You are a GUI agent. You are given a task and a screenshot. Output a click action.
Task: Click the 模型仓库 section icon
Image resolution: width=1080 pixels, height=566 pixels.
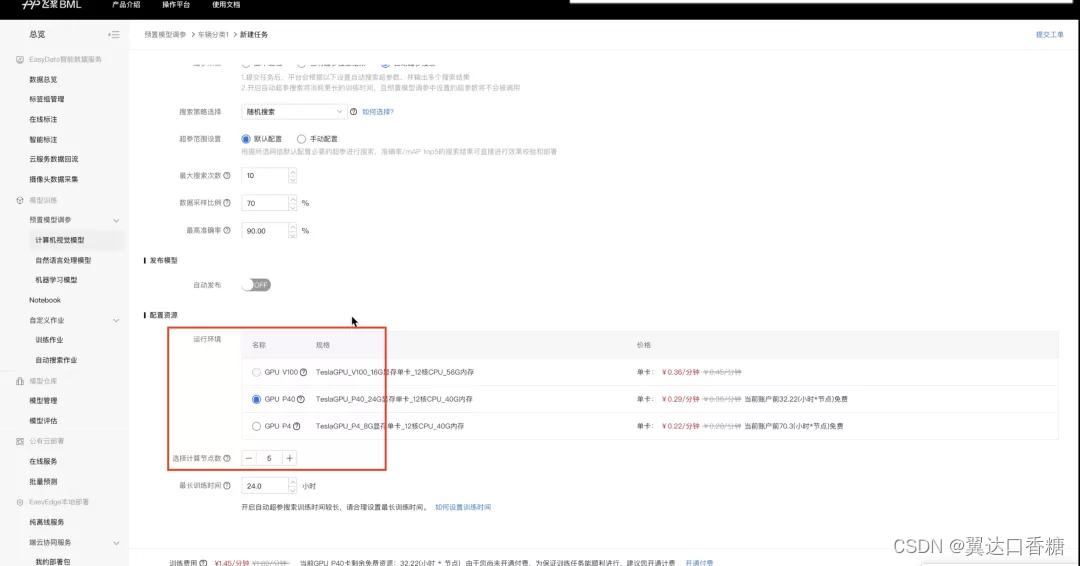[20, 381]
